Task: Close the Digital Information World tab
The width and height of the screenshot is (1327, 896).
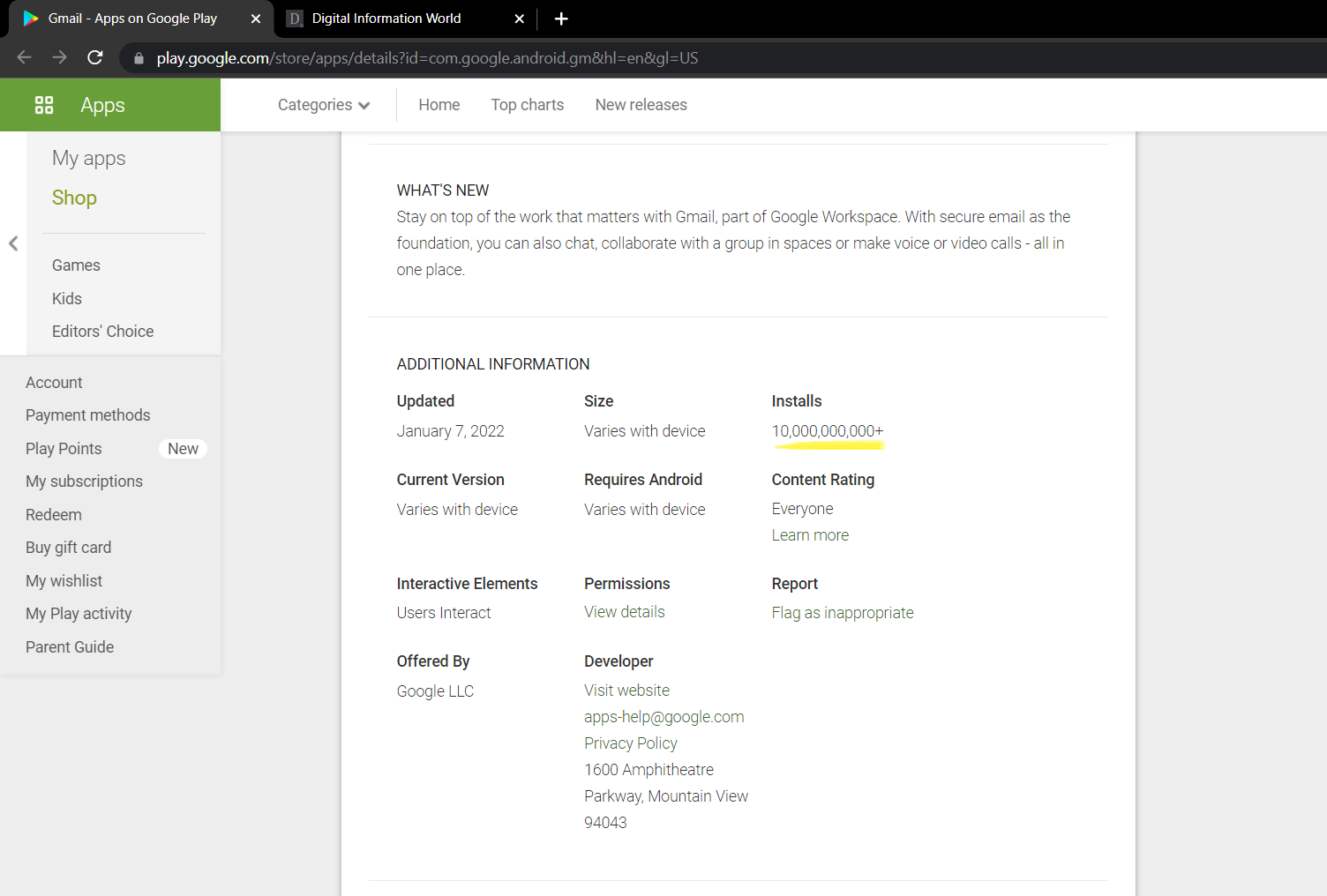Action: 520,19
